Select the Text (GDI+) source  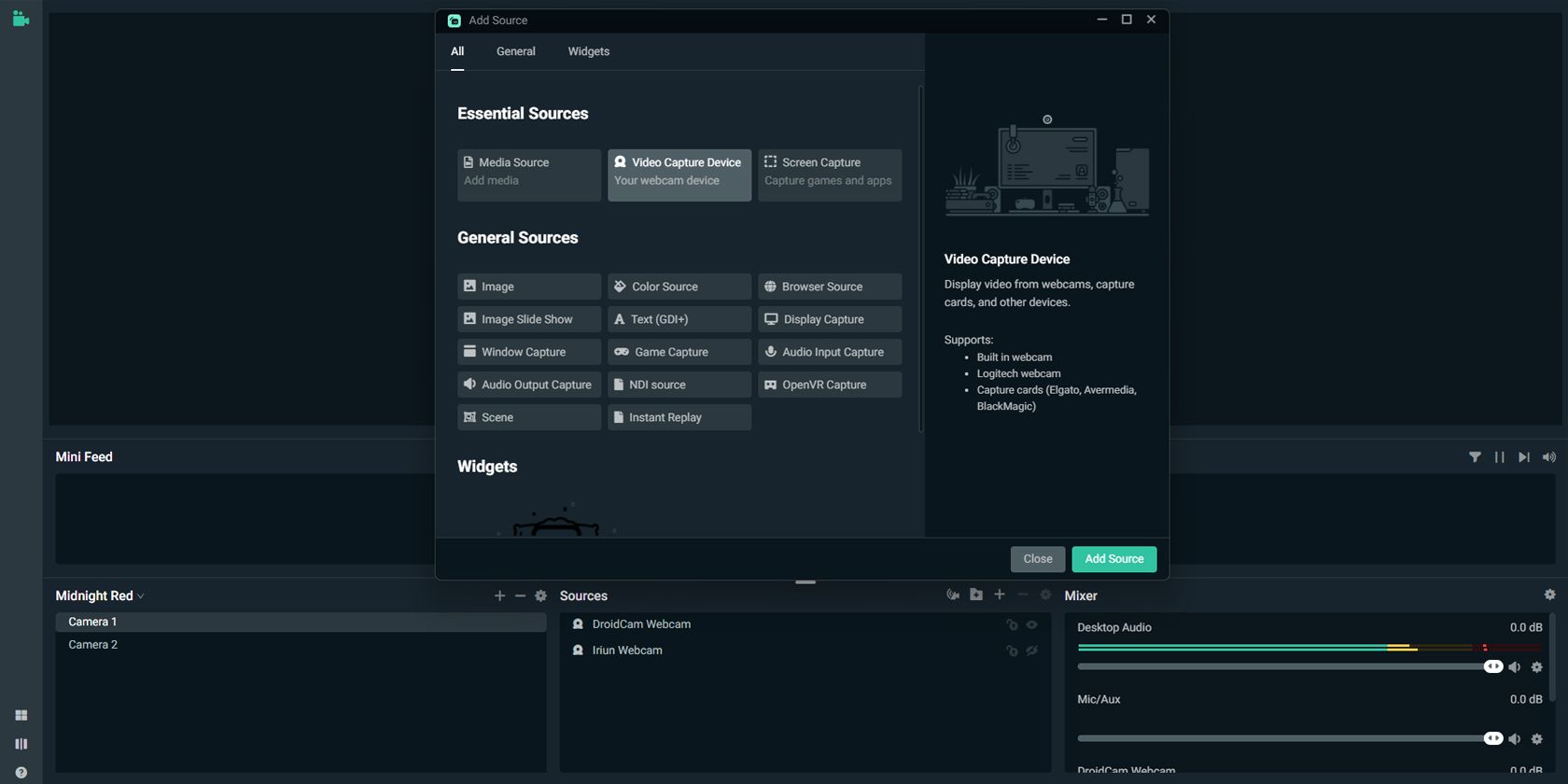point(679,319)
